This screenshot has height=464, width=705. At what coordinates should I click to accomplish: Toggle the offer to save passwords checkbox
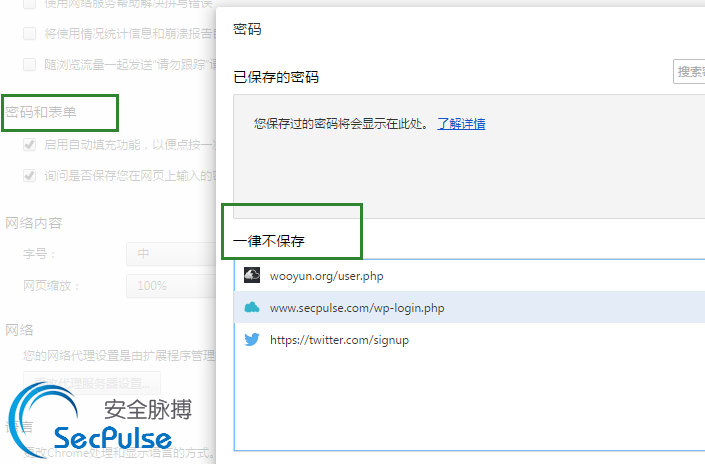(30, 175)
